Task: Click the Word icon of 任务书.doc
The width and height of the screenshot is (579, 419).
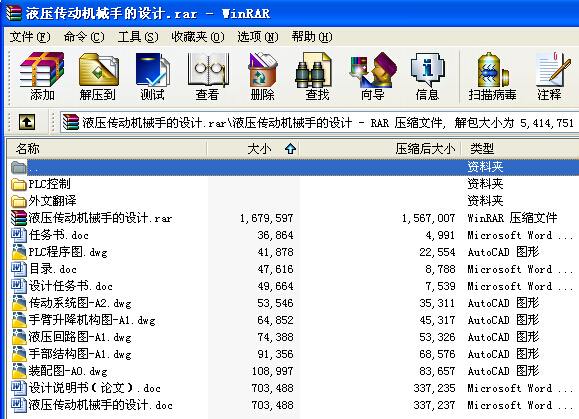Action: (x=18, y=235)
